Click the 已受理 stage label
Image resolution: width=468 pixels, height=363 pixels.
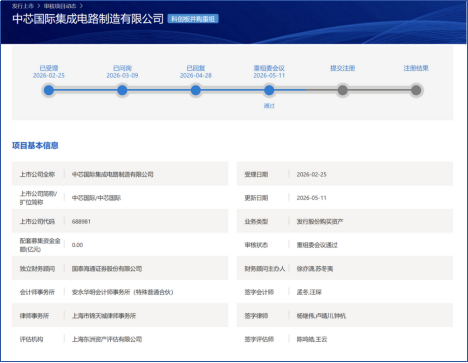[x=49, y=68]
